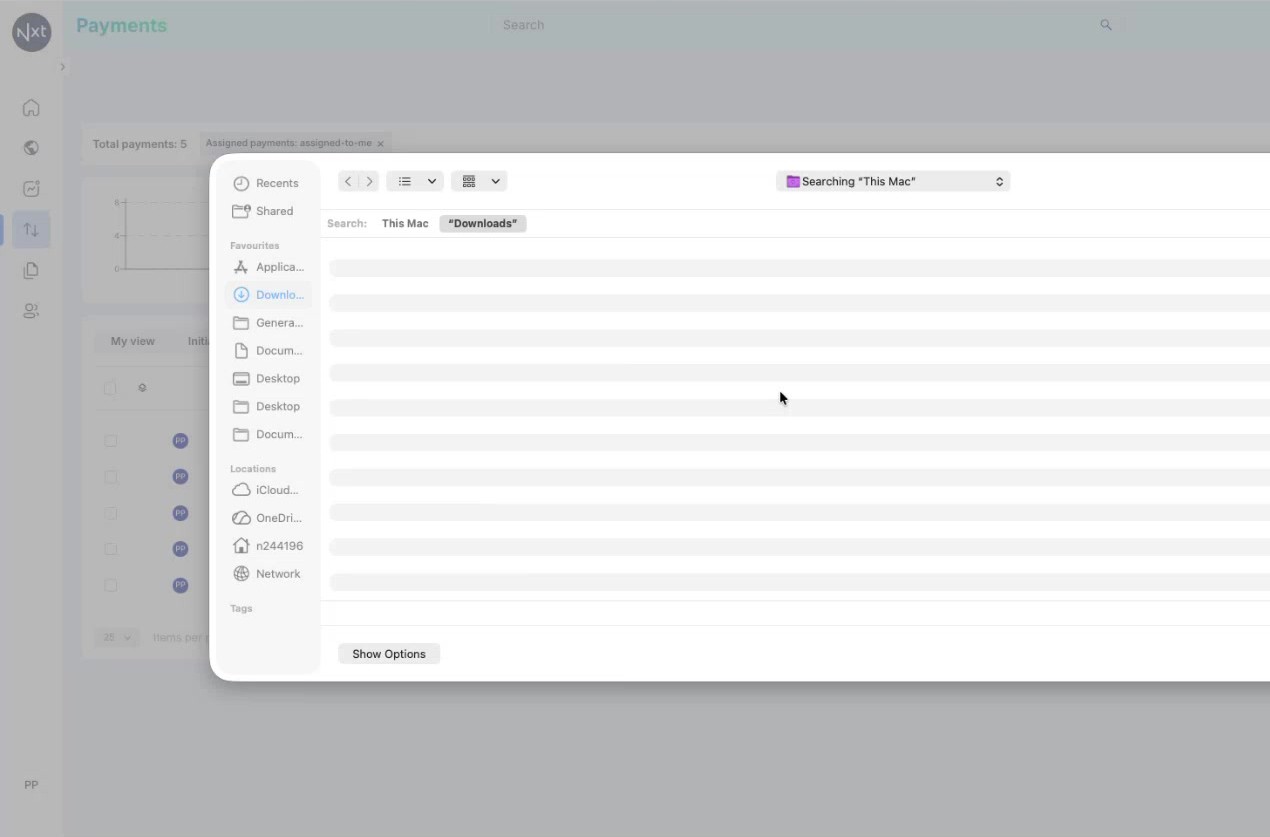The height and width of the screenshot is (837, 1270).
Task: Tick the fourth payment row checkbox
Action: pos(111,549)
